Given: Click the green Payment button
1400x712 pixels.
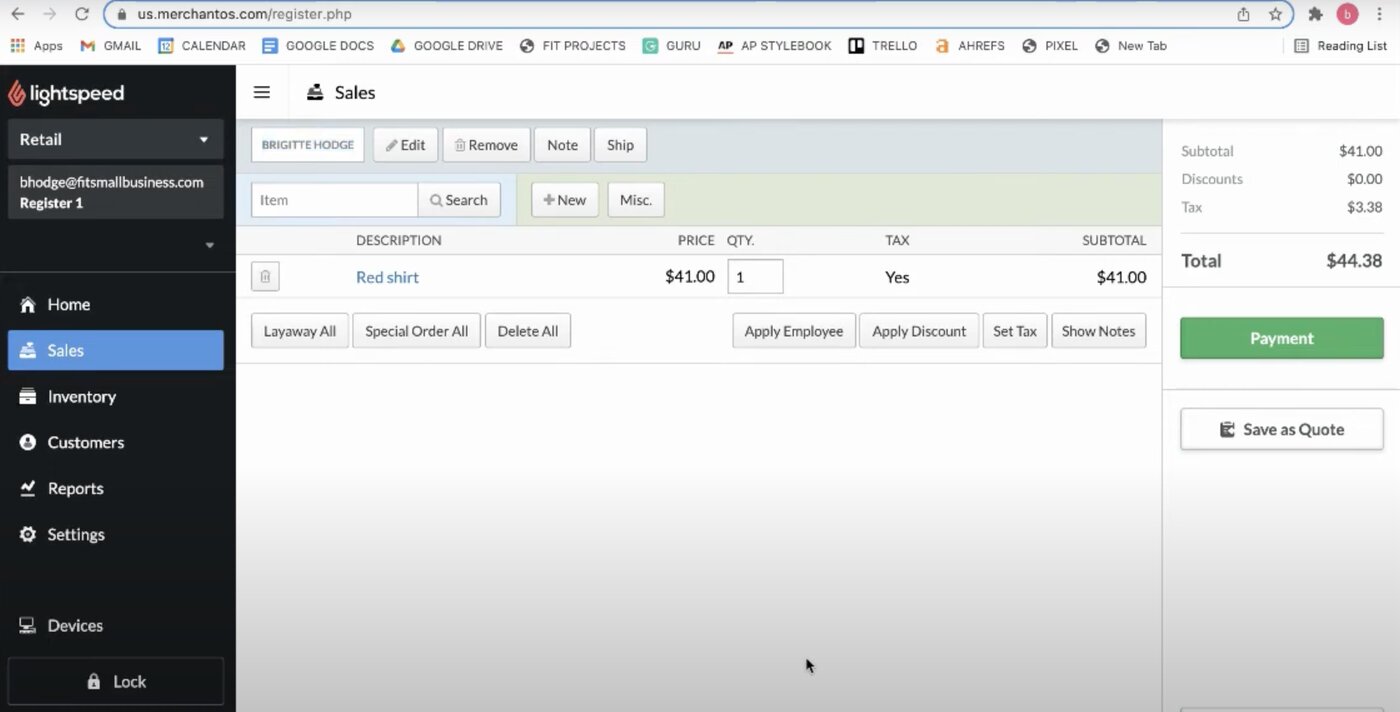Looking at the screenshot, I should [x=1281, y=338].
